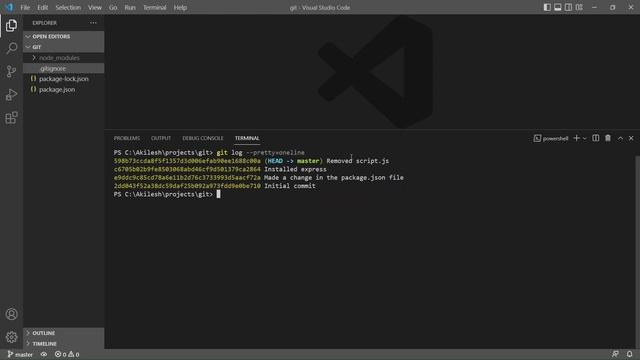Viewport: 640px width, 360px height.
Task: Toggle the primary side bar layout icon
Action: [x=547, y=7]
